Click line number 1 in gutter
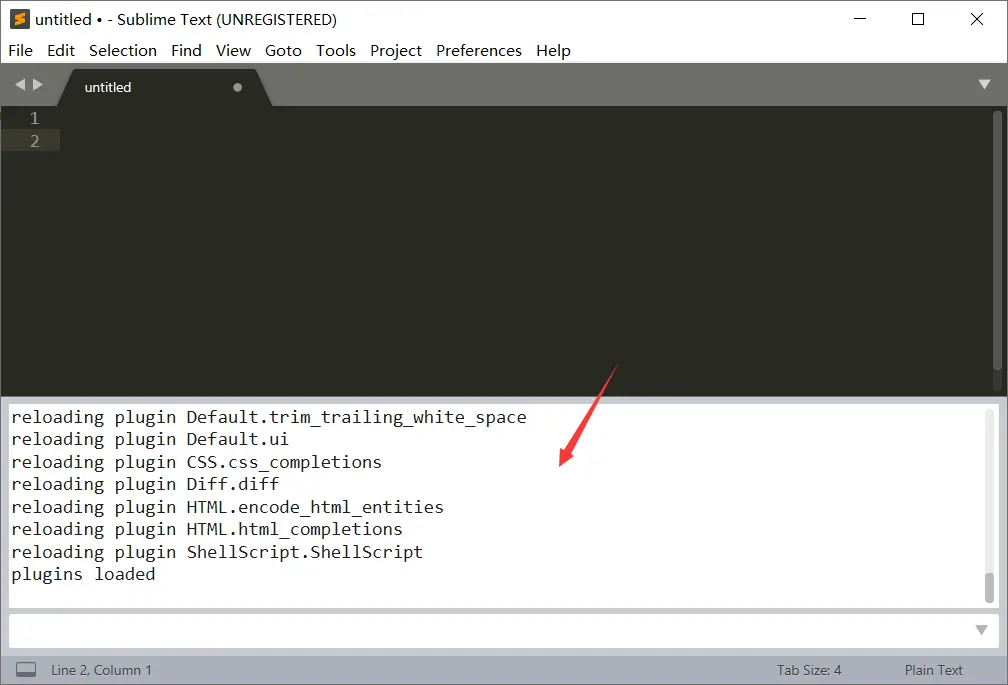The width and height of the screenshot is (1008, 685). point(35,118)
